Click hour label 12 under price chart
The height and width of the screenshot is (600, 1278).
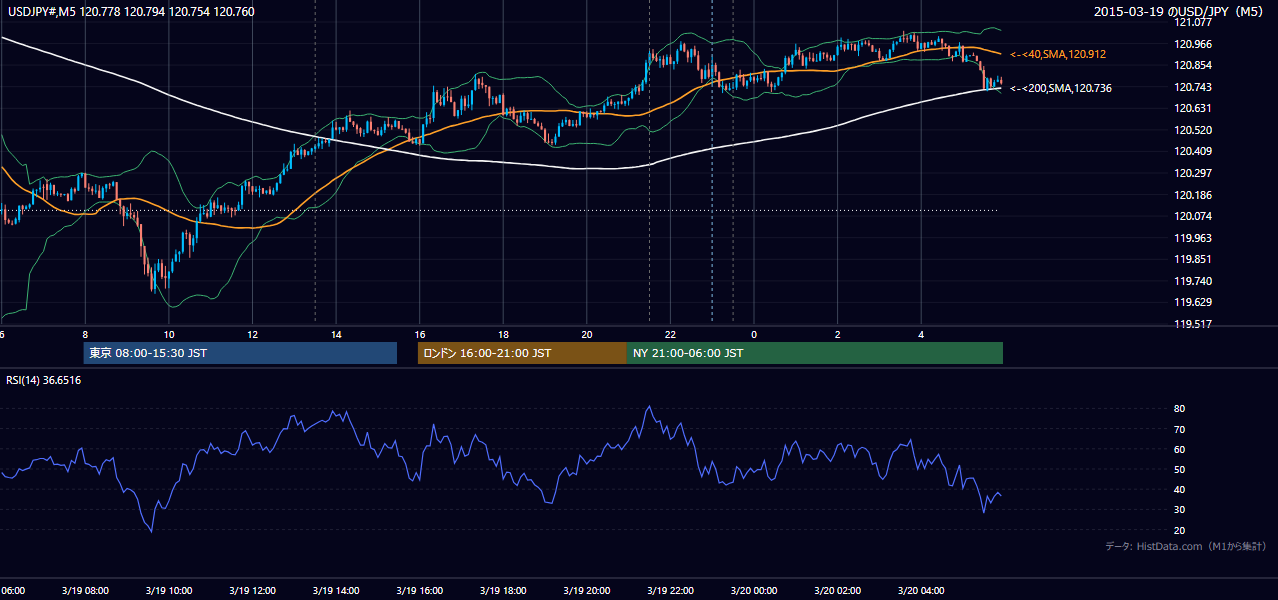click(x=253, y=335)
